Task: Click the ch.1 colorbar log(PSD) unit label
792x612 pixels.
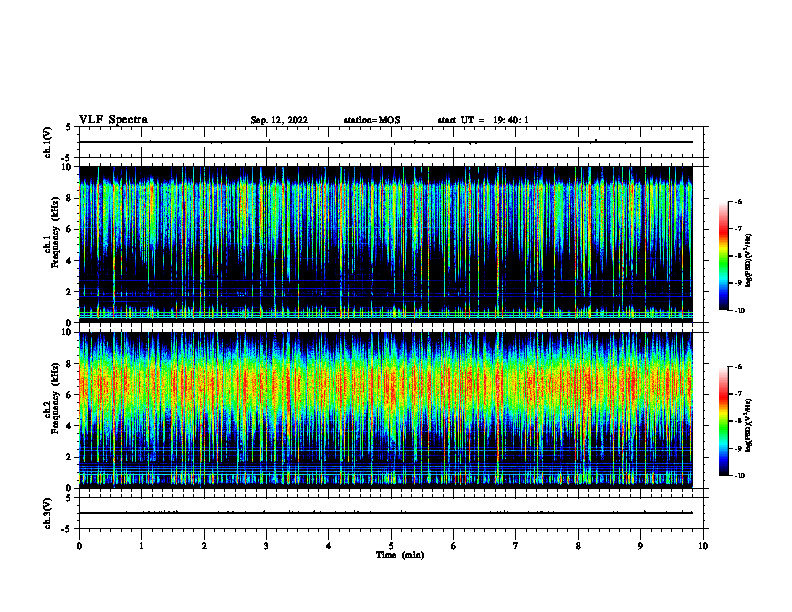Action: (x=749, y=261)
